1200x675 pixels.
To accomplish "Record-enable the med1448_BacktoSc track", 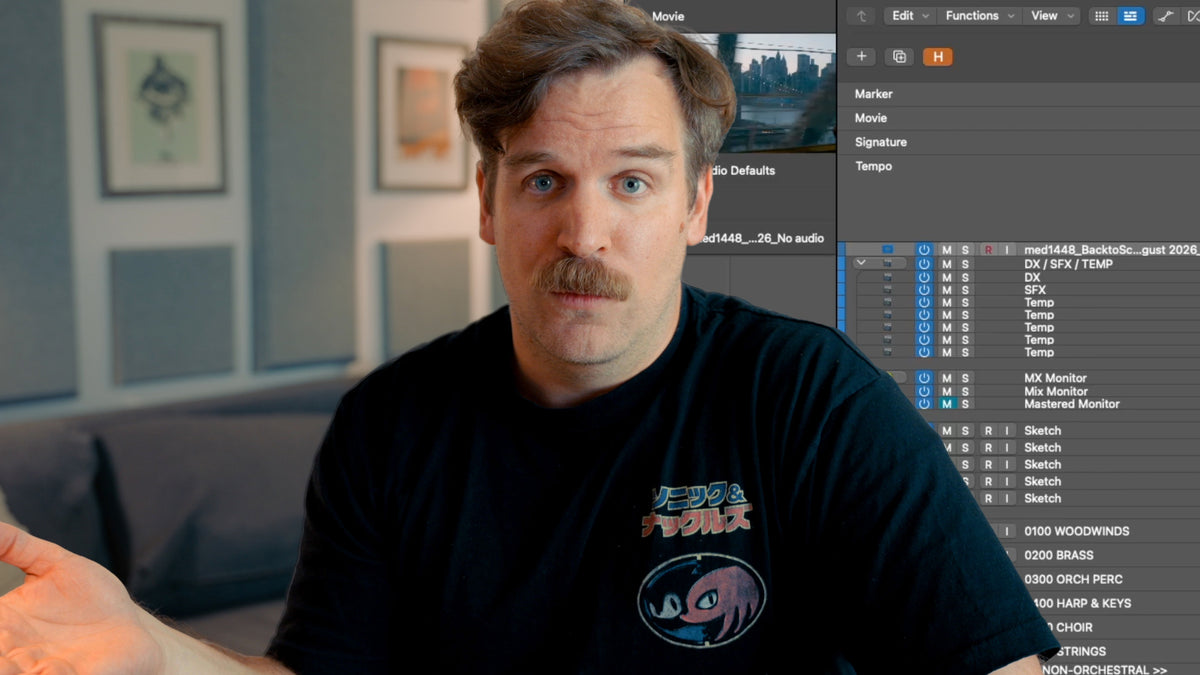I will (x=988, y=250).
